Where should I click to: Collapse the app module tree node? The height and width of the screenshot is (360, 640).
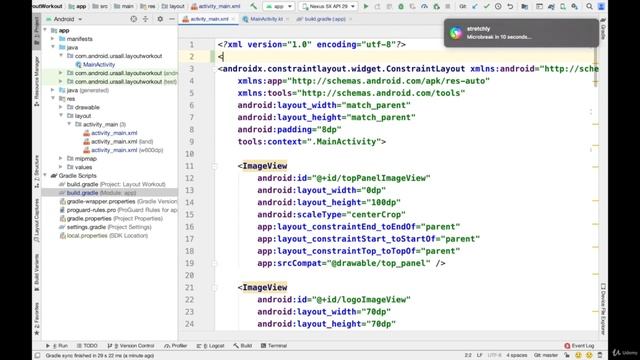tap(45, 30)
